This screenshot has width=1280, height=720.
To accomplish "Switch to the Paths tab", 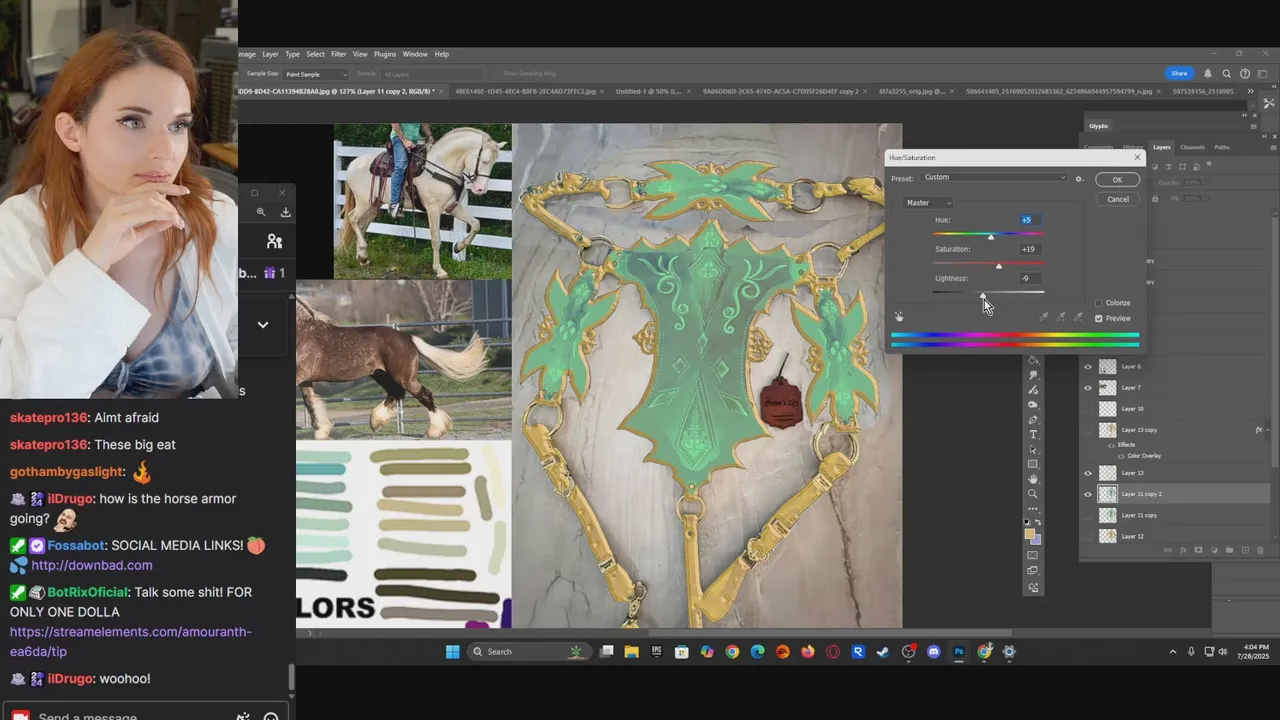I will pyautogui.click(x=1222, y=147).
